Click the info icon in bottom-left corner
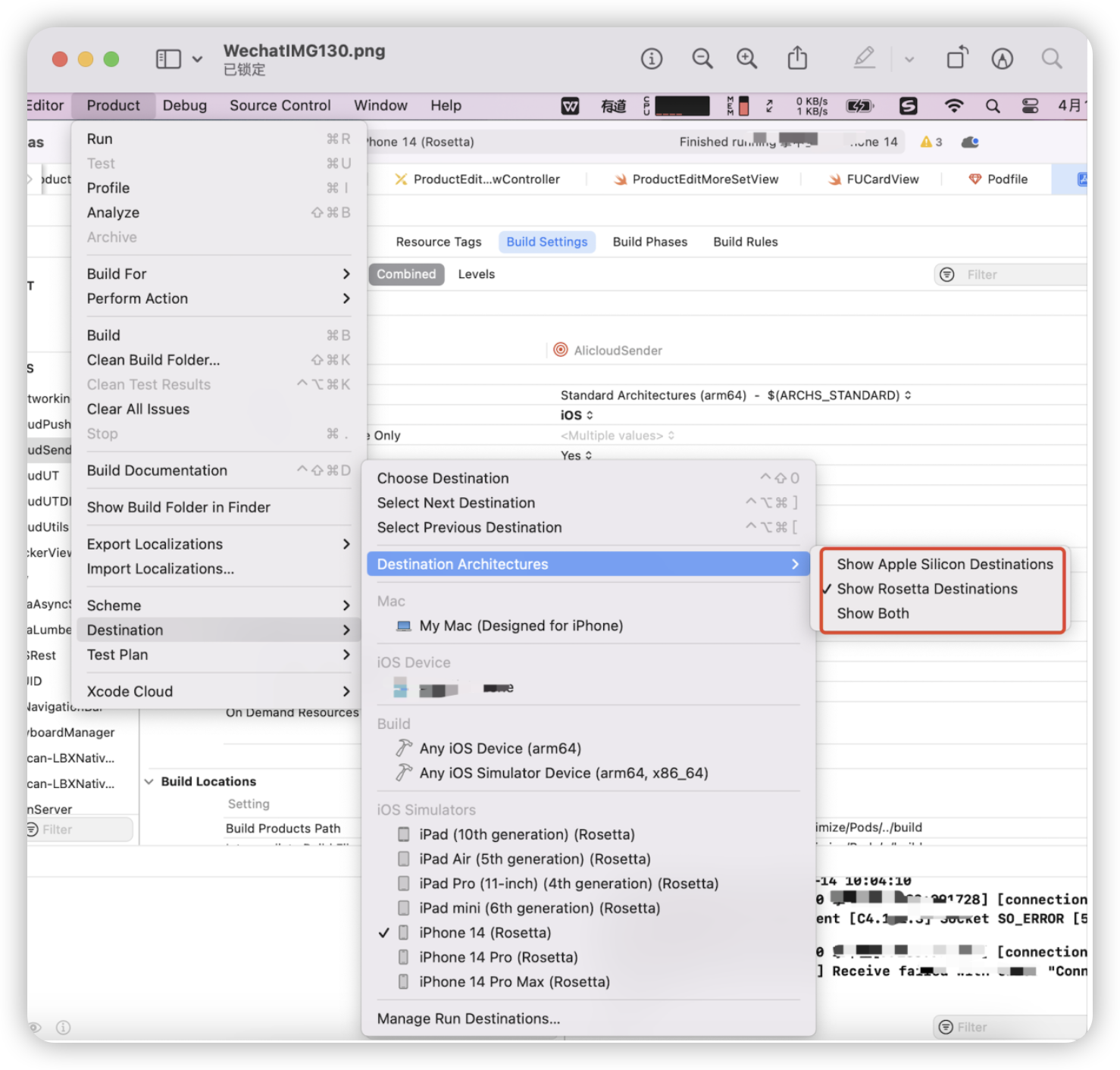1120x1070 pixels. pyautogui.click(x=64, y=1027)
